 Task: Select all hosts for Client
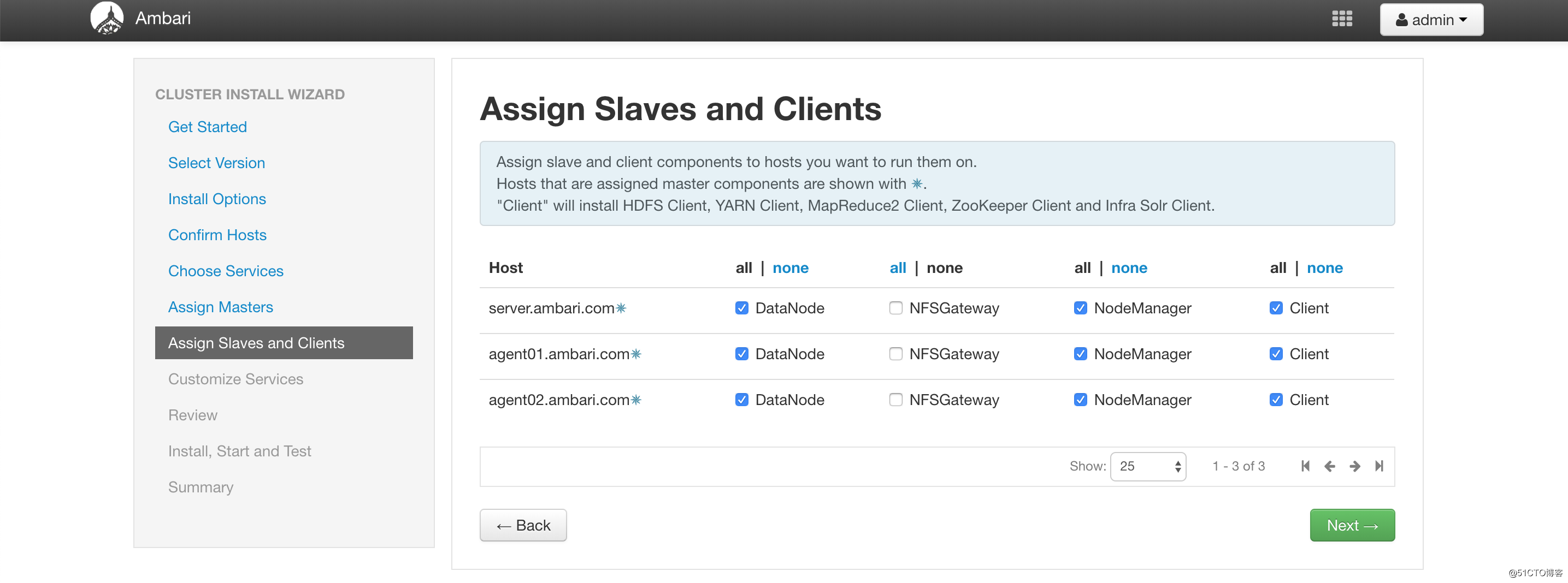click(x=1278, y=267)
